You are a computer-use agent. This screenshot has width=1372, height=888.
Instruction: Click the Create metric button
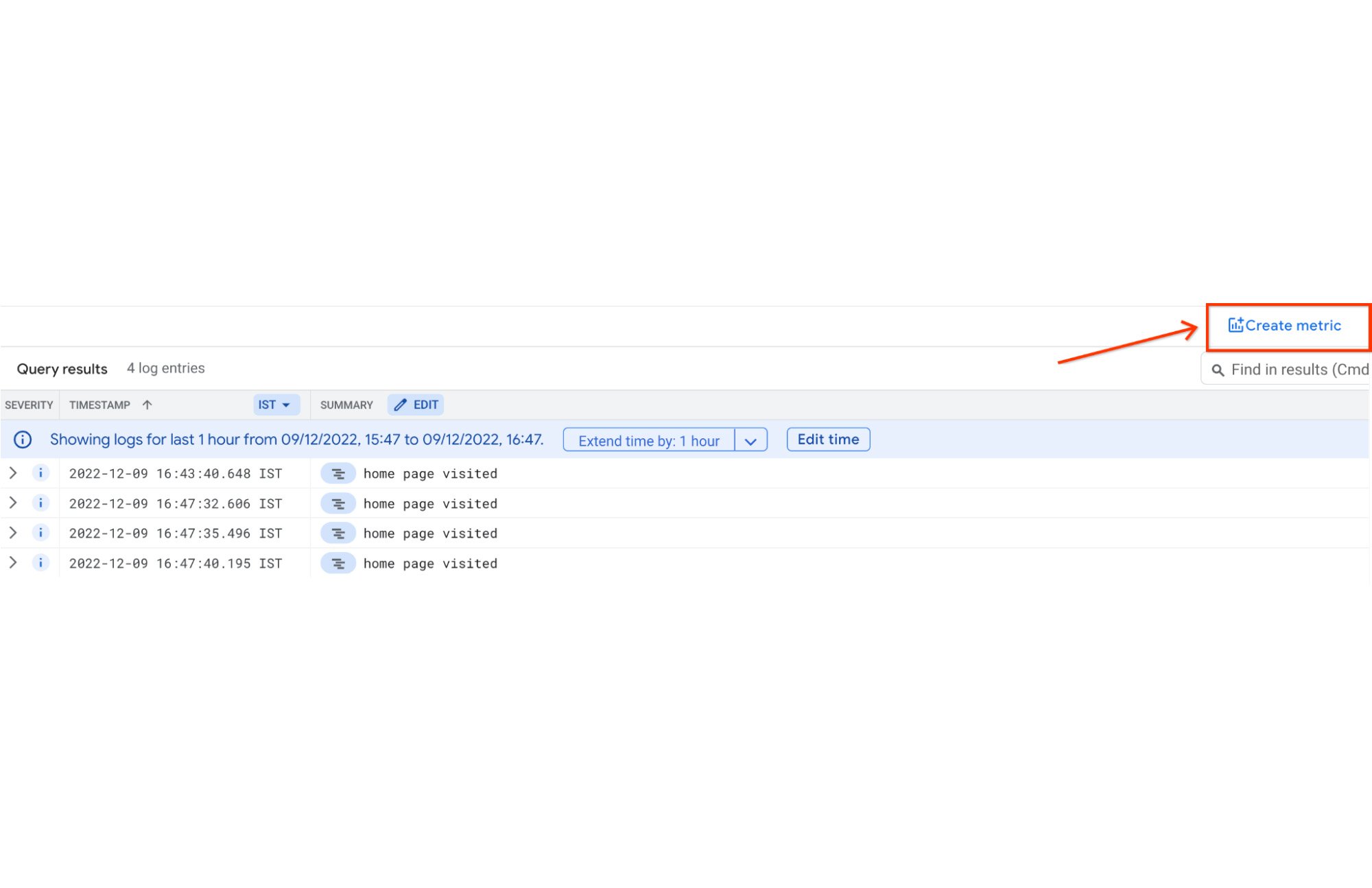click(1284, 326)
